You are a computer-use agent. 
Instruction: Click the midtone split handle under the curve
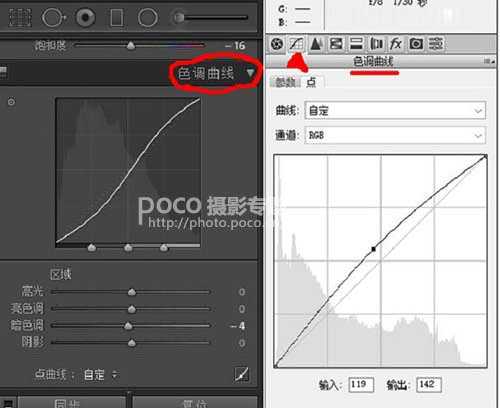128,247
